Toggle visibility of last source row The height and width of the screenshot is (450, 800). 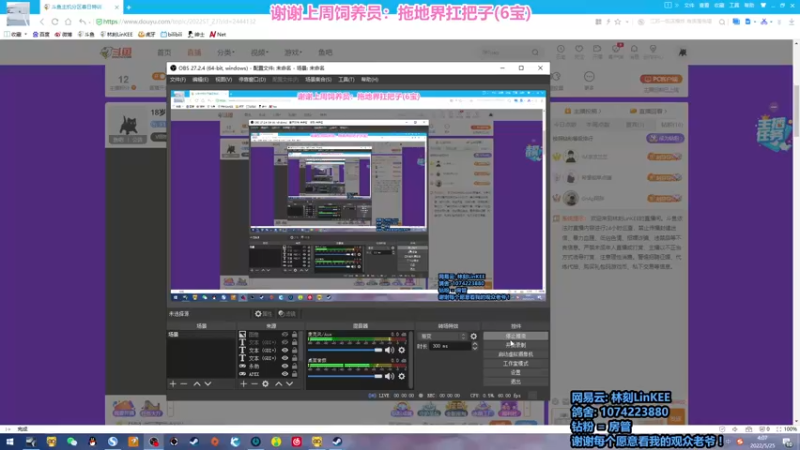tap(285, 374)
